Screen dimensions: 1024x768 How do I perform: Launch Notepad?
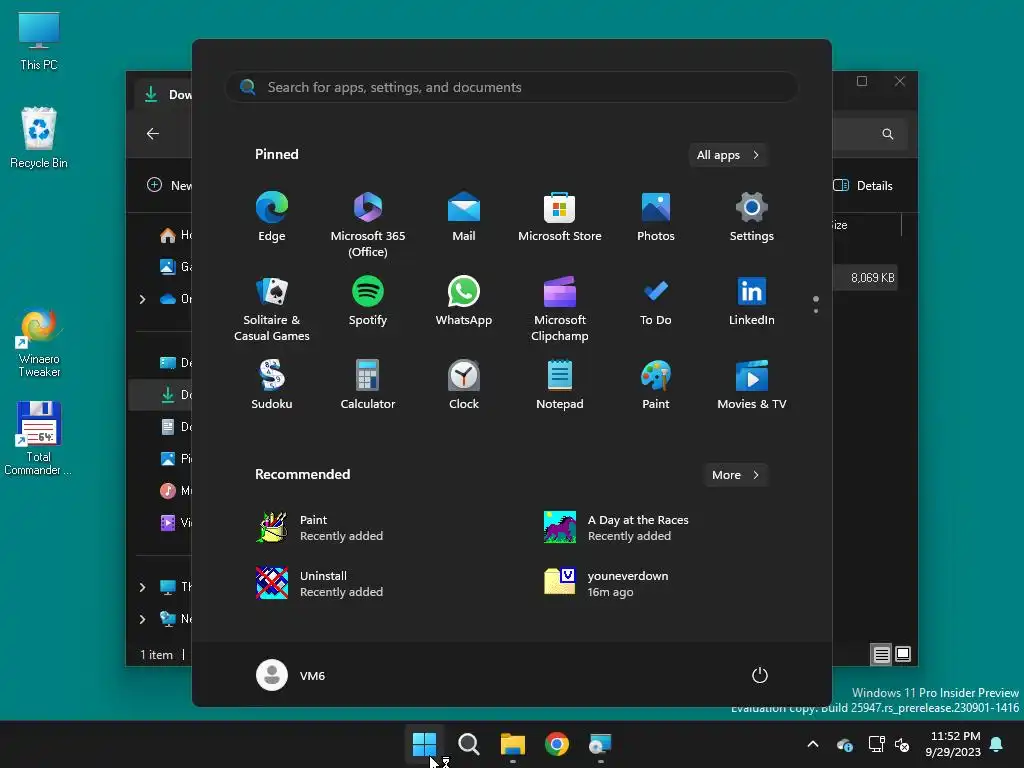click(x=560, y=385)
